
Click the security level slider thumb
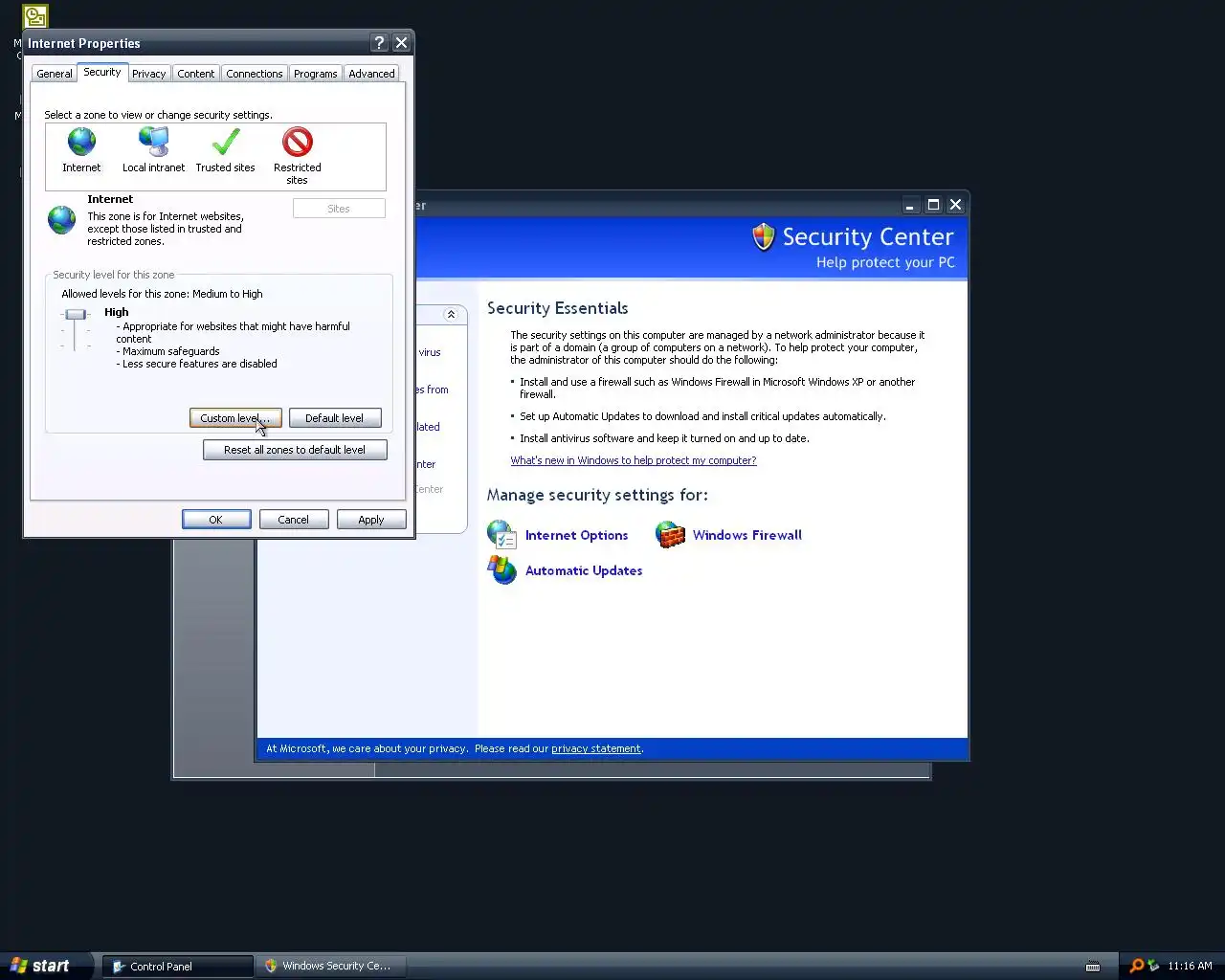(x=76, y=314)
